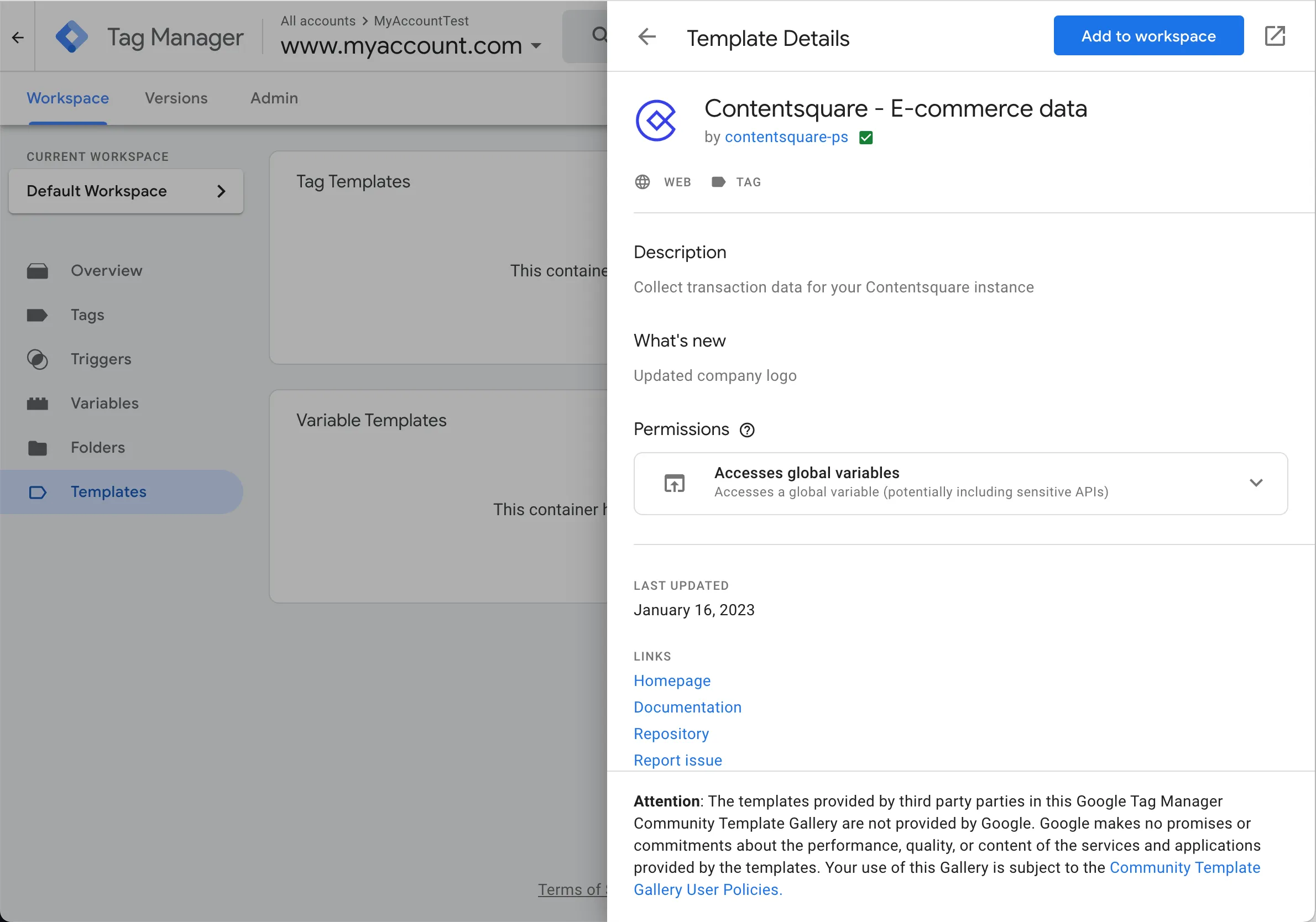Click the Tag Manager back arrow
This screenshot has height=922, width=1316.
point(18,38)
